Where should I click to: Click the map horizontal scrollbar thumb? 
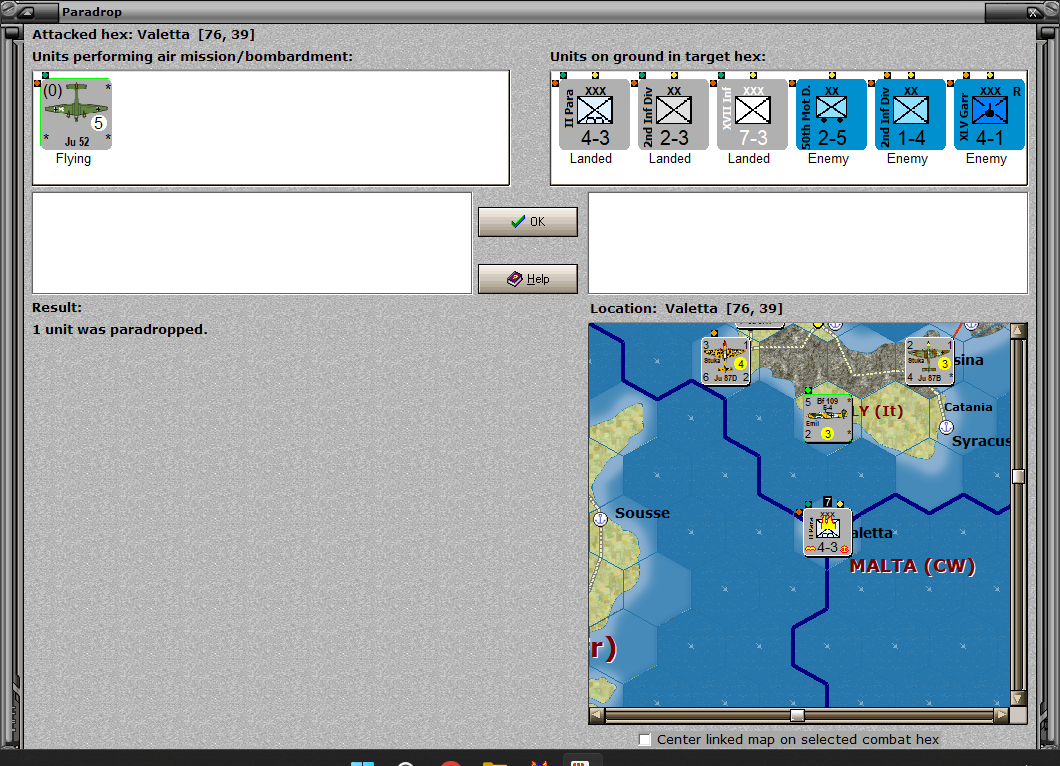[798, 715]
